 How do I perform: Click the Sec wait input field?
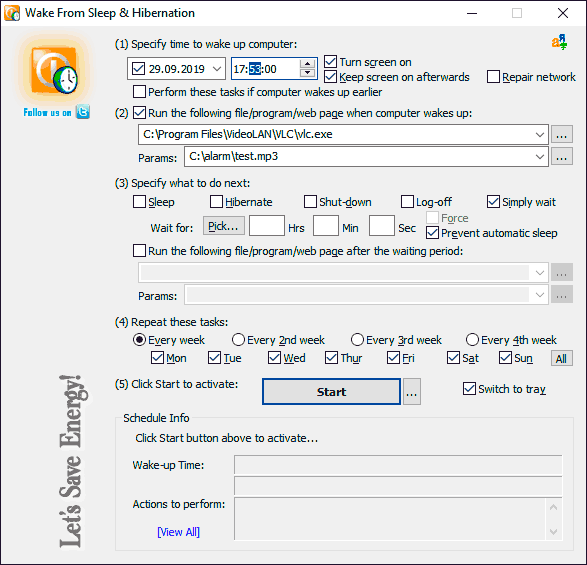tap(381, 225)
